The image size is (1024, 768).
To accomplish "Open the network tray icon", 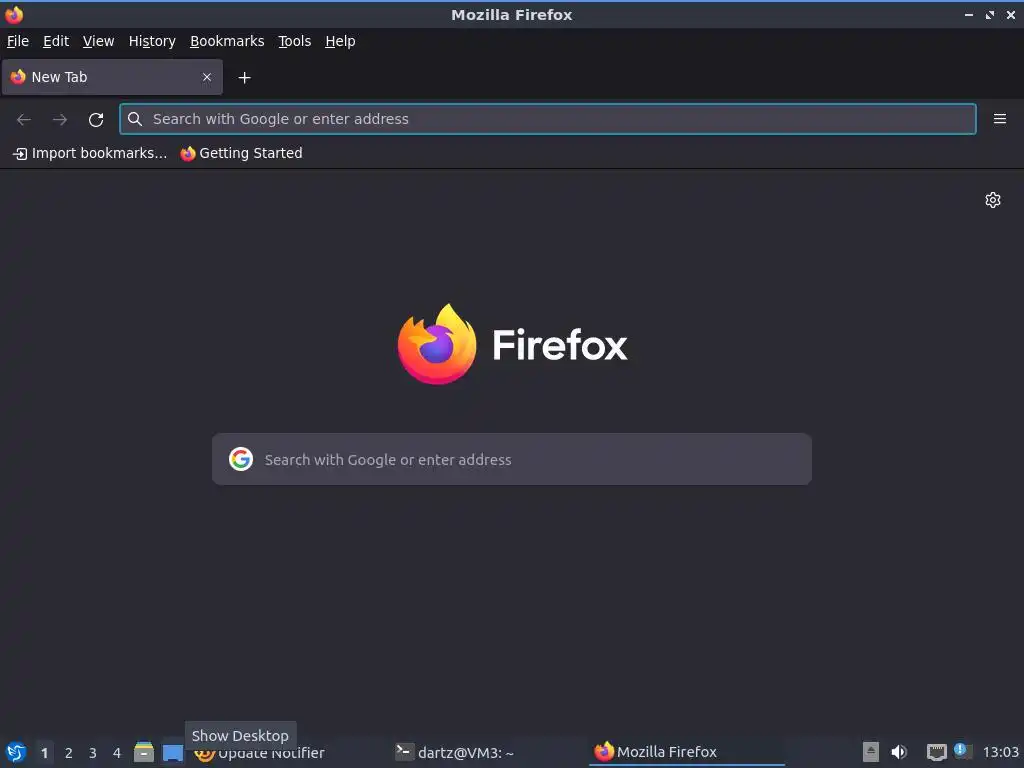I will pos(936,752).
